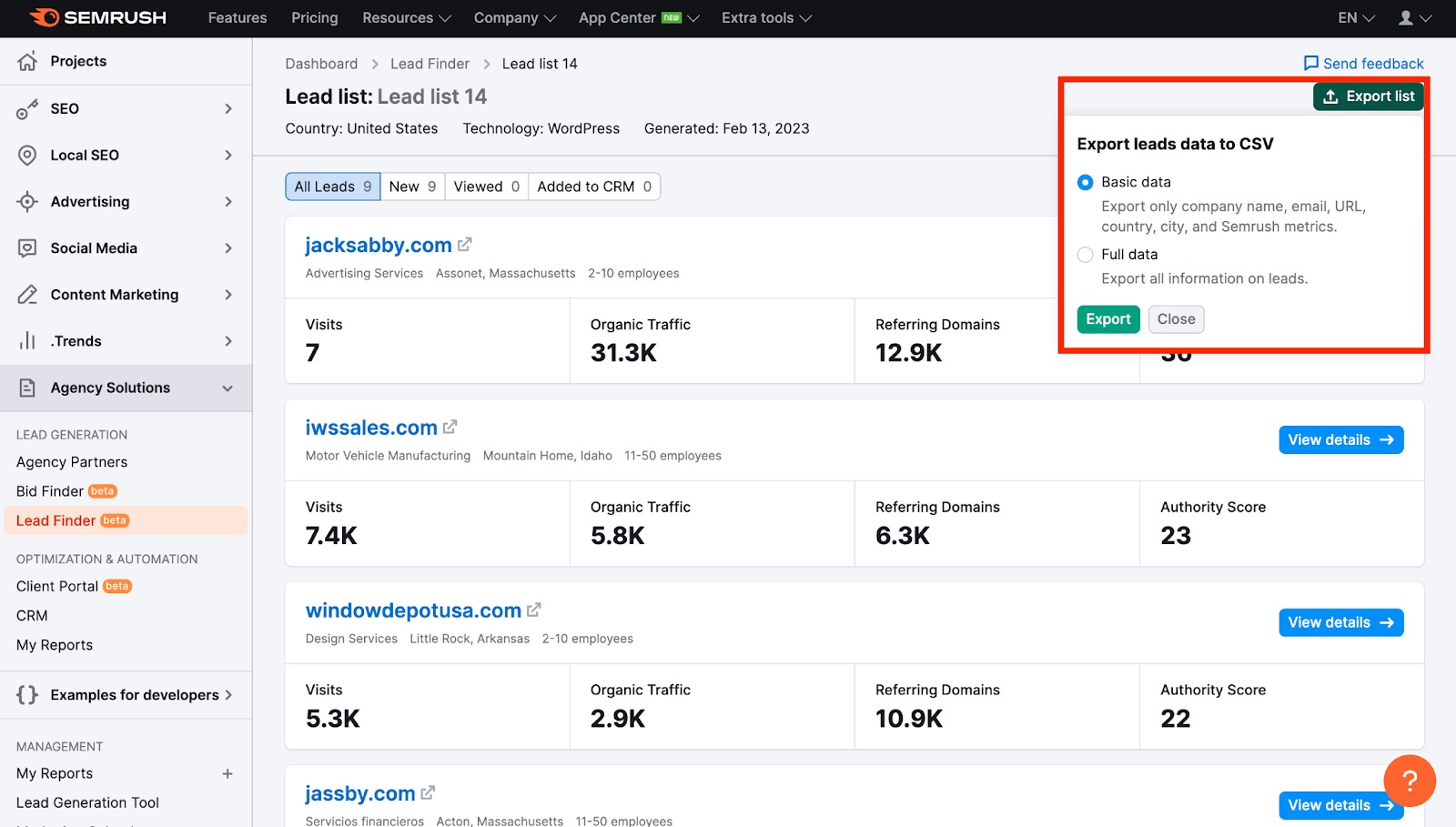Click the SEO sidebar icon

pos(27,108)
